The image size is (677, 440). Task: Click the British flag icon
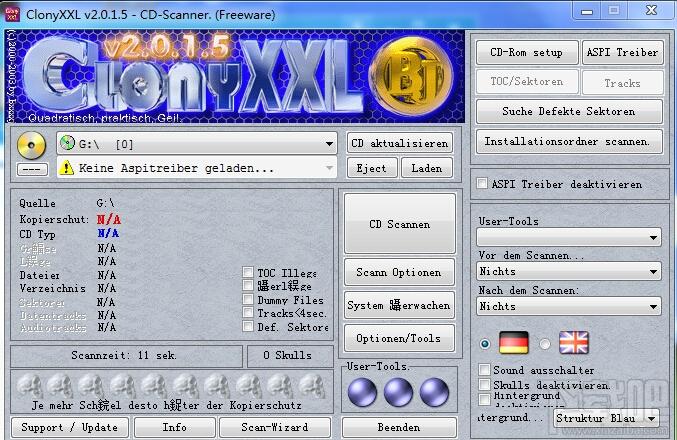click(x=574, y=343)
